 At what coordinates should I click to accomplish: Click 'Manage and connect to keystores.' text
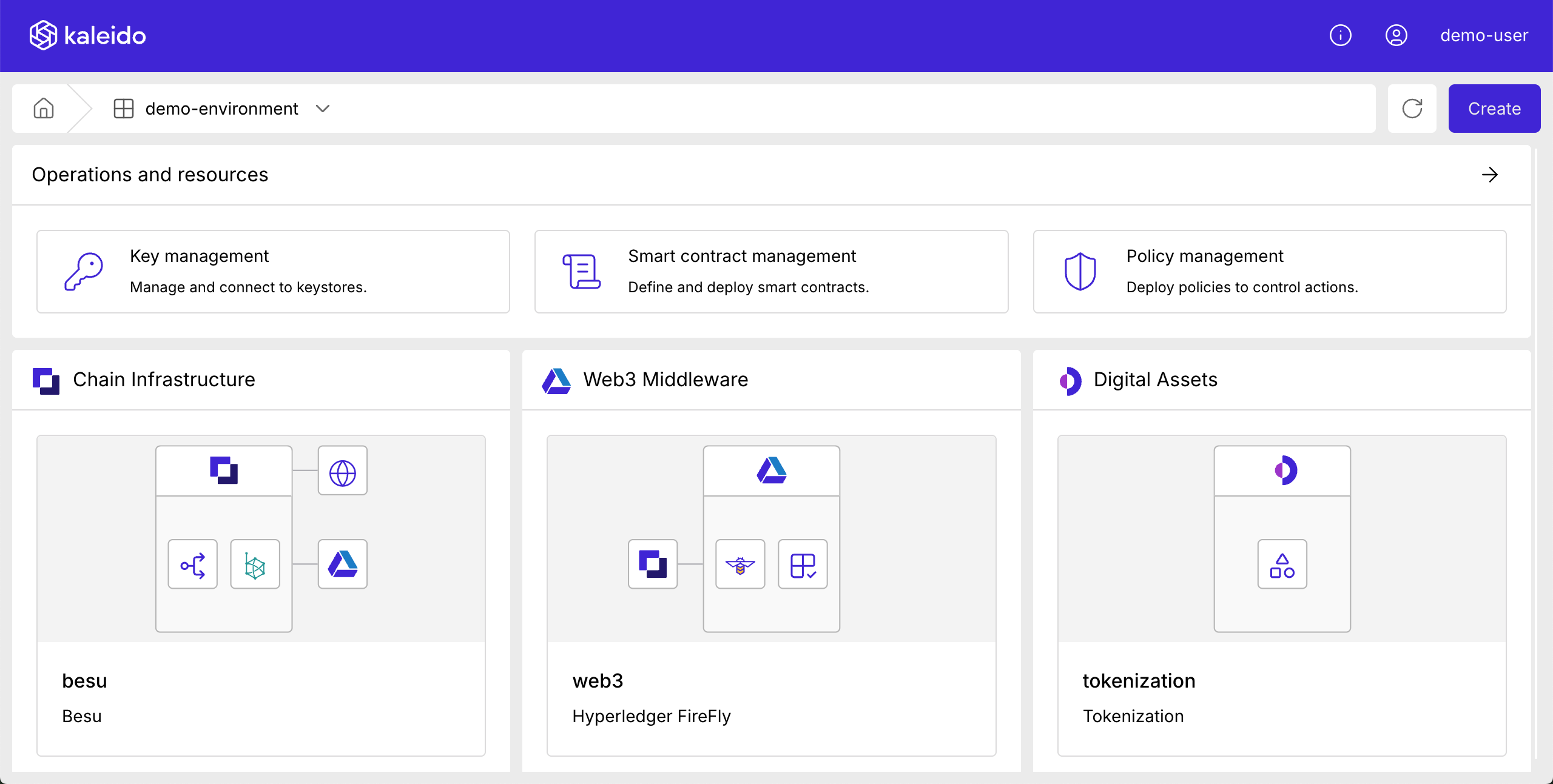pos(248,287)
